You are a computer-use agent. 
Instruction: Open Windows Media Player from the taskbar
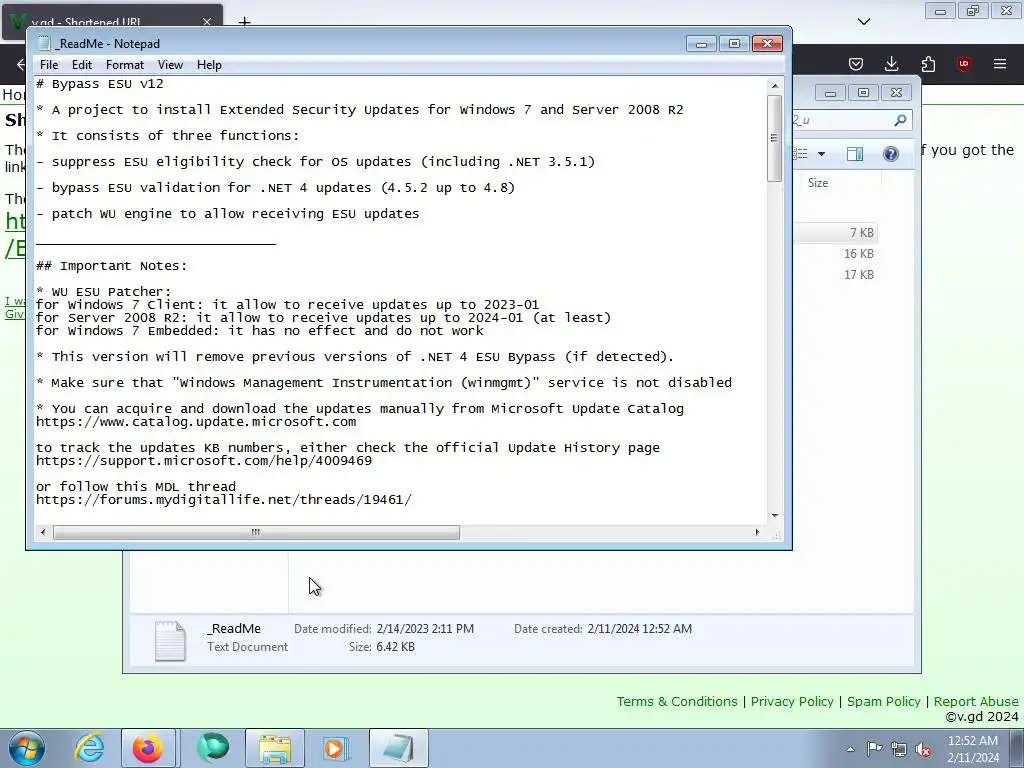pos(336,748)
